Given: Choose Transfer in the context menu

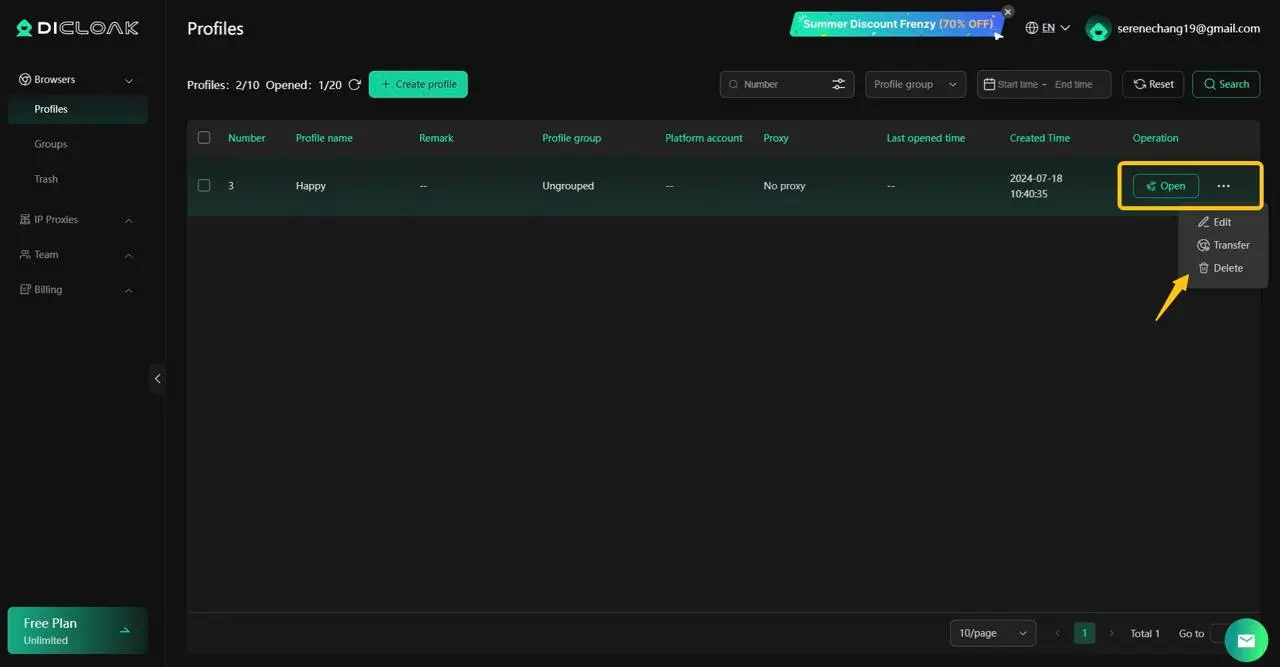Looking at the screenshot, I should point(1223,245).
